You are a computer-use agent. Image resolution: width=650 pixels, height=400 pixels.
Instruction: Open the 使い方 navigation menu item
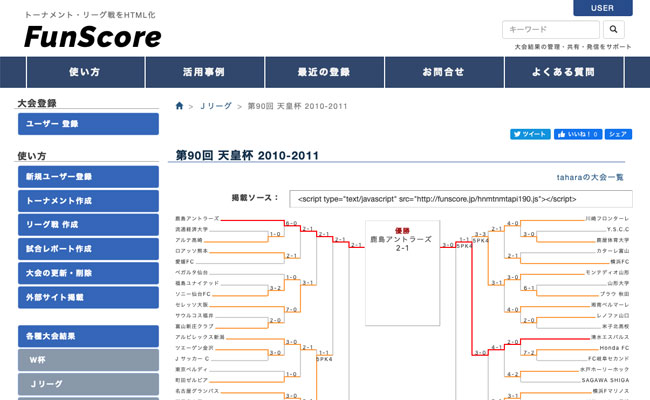[84, 72]
